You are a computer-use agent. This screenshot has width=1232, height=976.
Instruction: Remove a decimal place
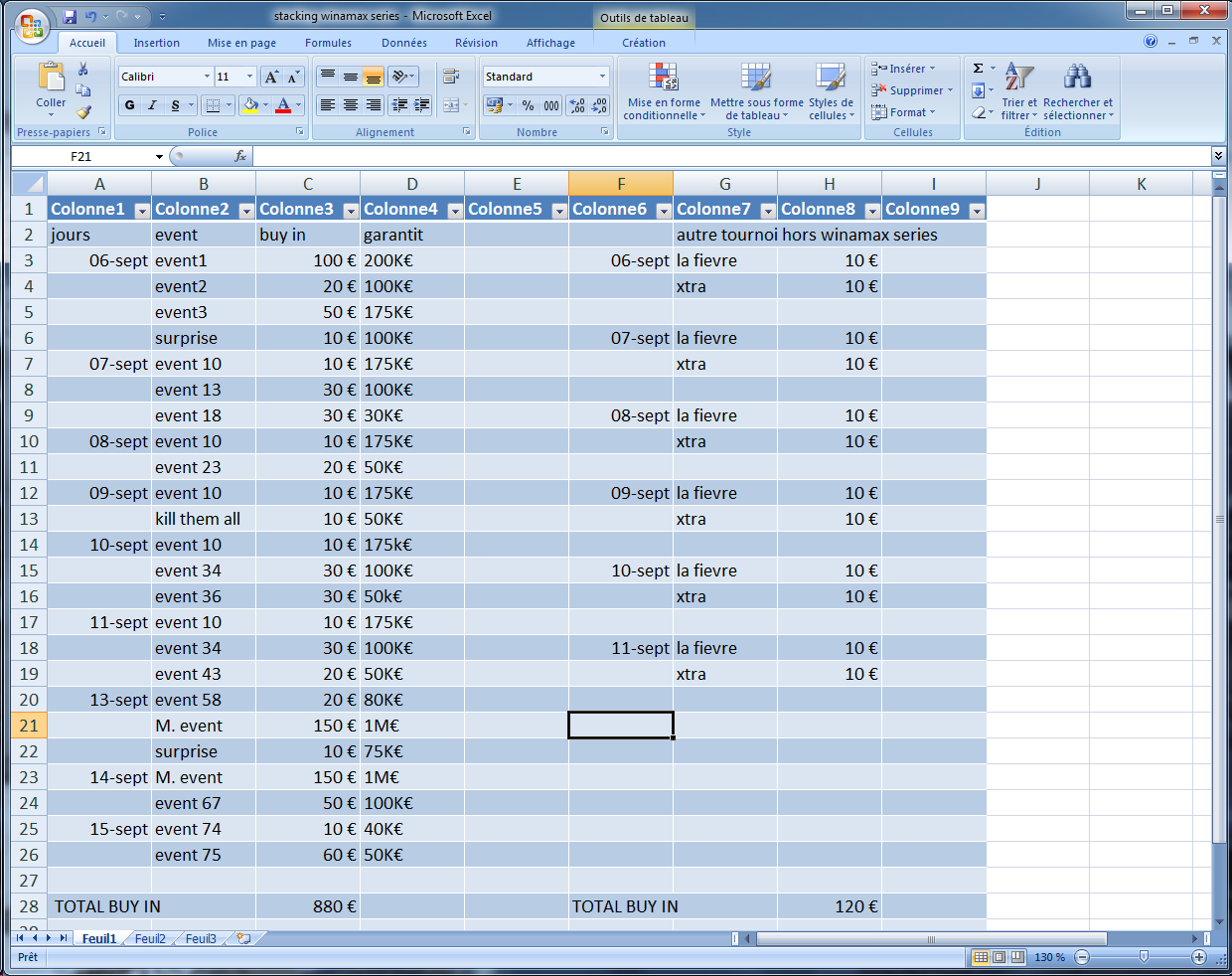coord(600,105)
